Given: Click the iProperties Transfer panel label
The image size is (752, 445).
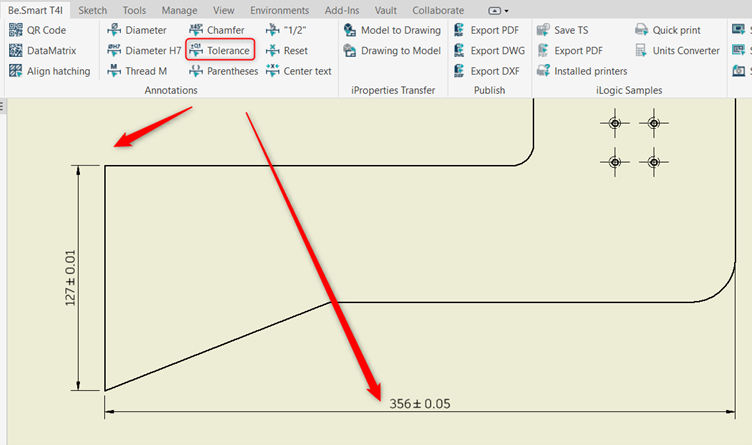Looking at the screenshot, I should coord(393,90).
